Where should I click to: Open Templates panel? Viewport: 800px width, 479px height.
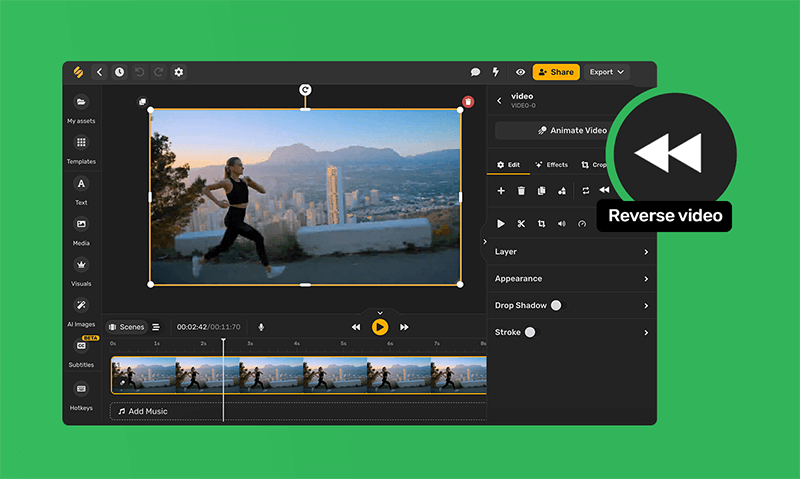(81, 149)
